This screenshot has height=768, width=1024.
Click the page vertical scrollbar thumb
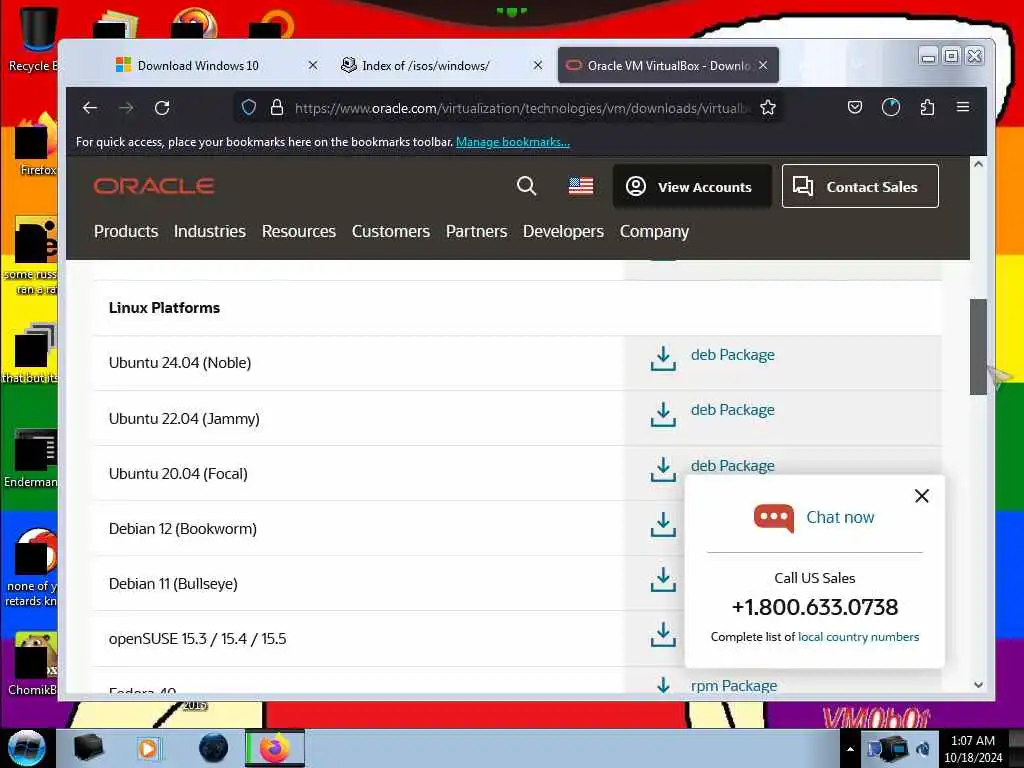[978, 347]
